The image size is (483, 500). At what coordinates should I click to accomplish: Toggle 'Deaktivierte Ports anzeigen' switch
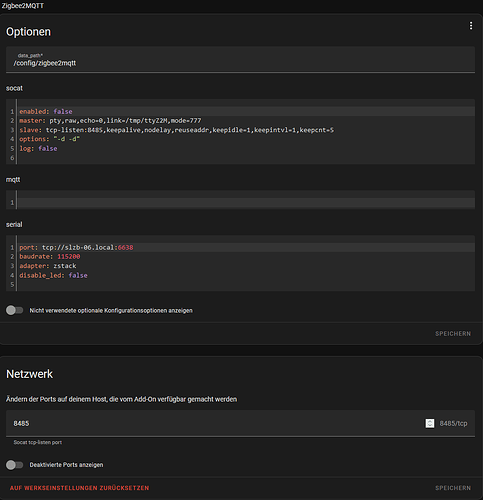click(x=14, y=465)
